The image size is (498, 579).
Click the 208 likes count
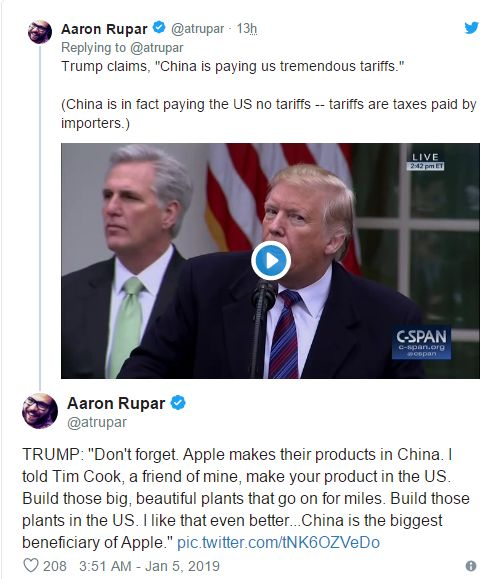[x=55, y=566]
